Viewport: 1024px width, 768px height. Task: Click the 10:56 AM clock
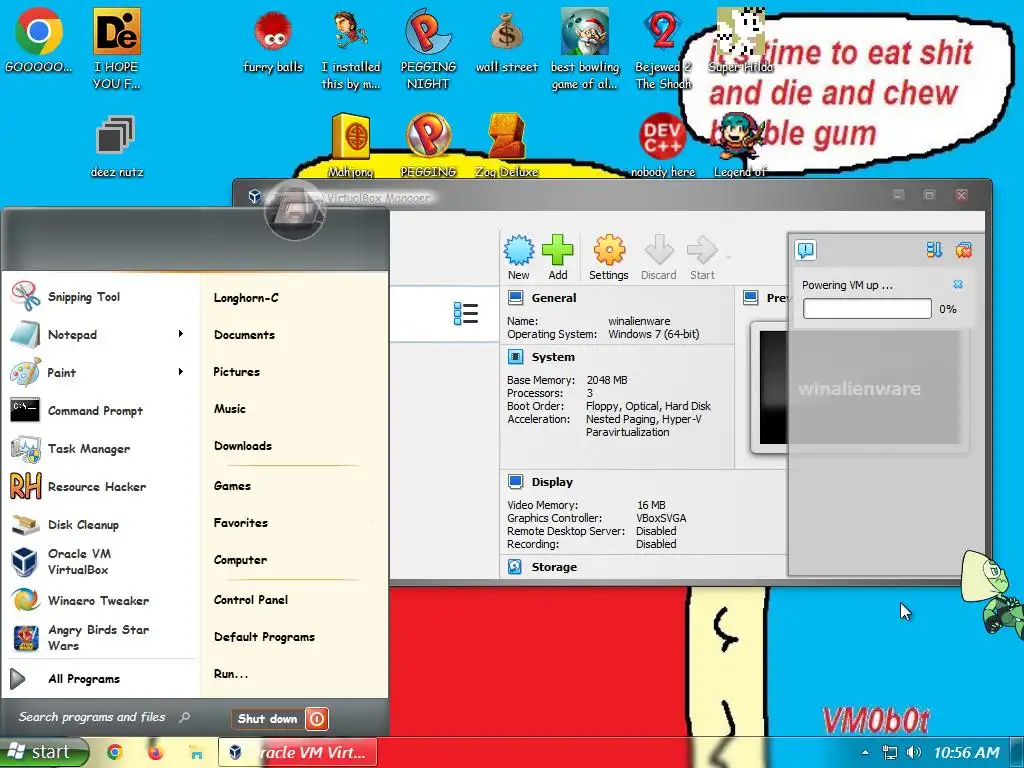coord(966,752)
